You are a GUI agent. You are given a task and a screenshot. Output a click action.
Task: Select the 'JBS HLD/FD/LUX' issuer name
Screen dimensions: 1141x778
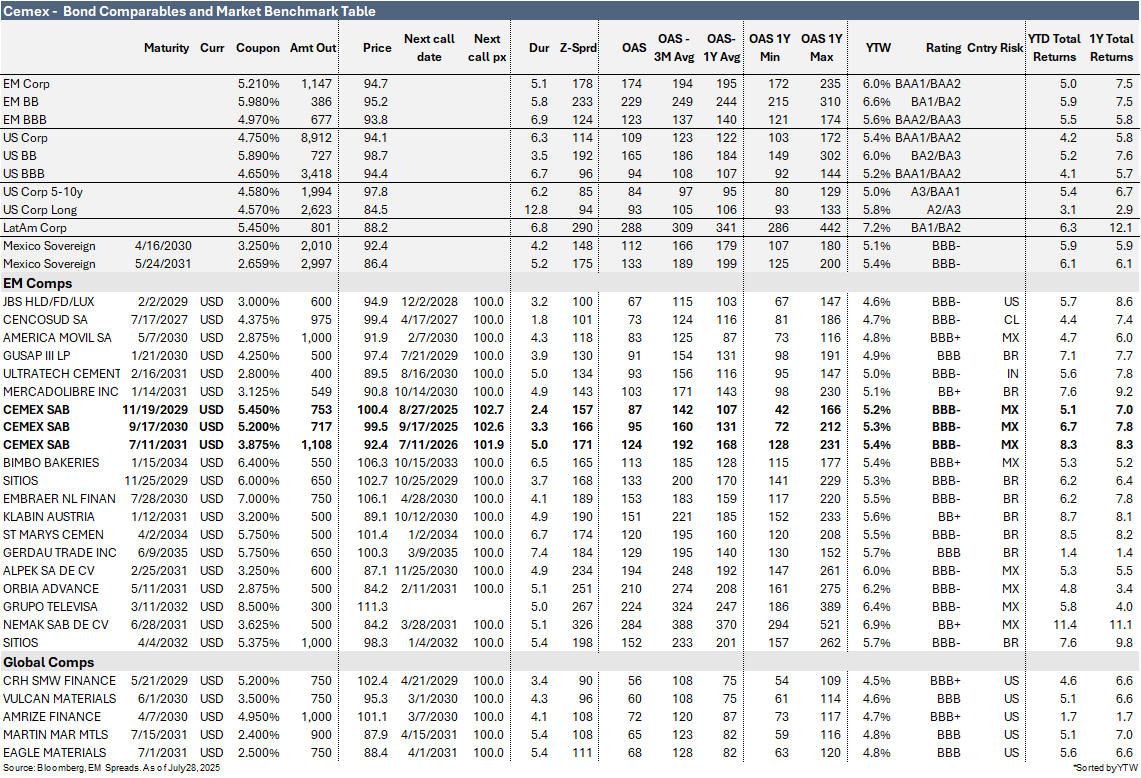pyautogui.click(x=49, y=301)
